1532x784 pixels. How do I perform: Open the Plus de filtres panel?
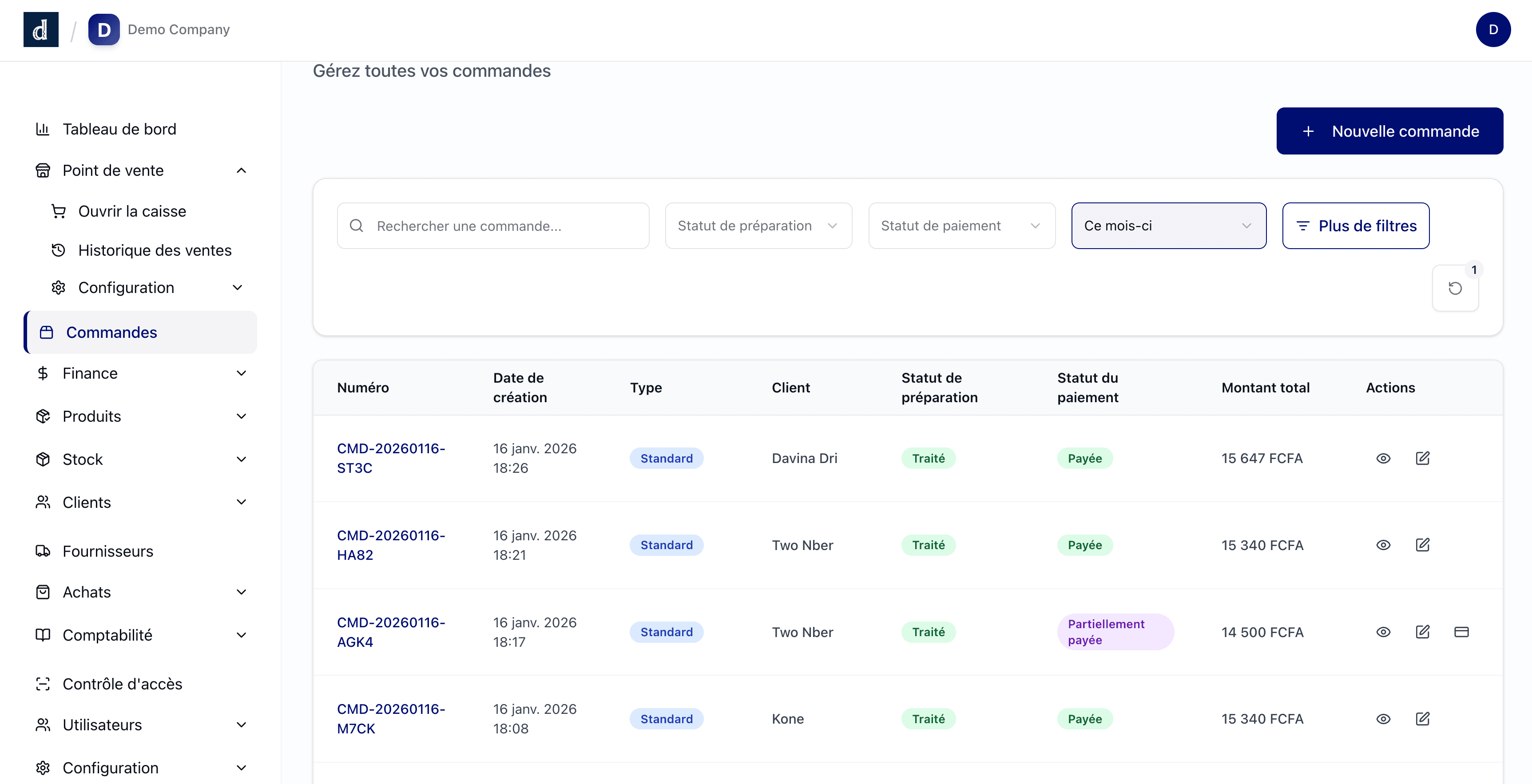point(1356,226)
